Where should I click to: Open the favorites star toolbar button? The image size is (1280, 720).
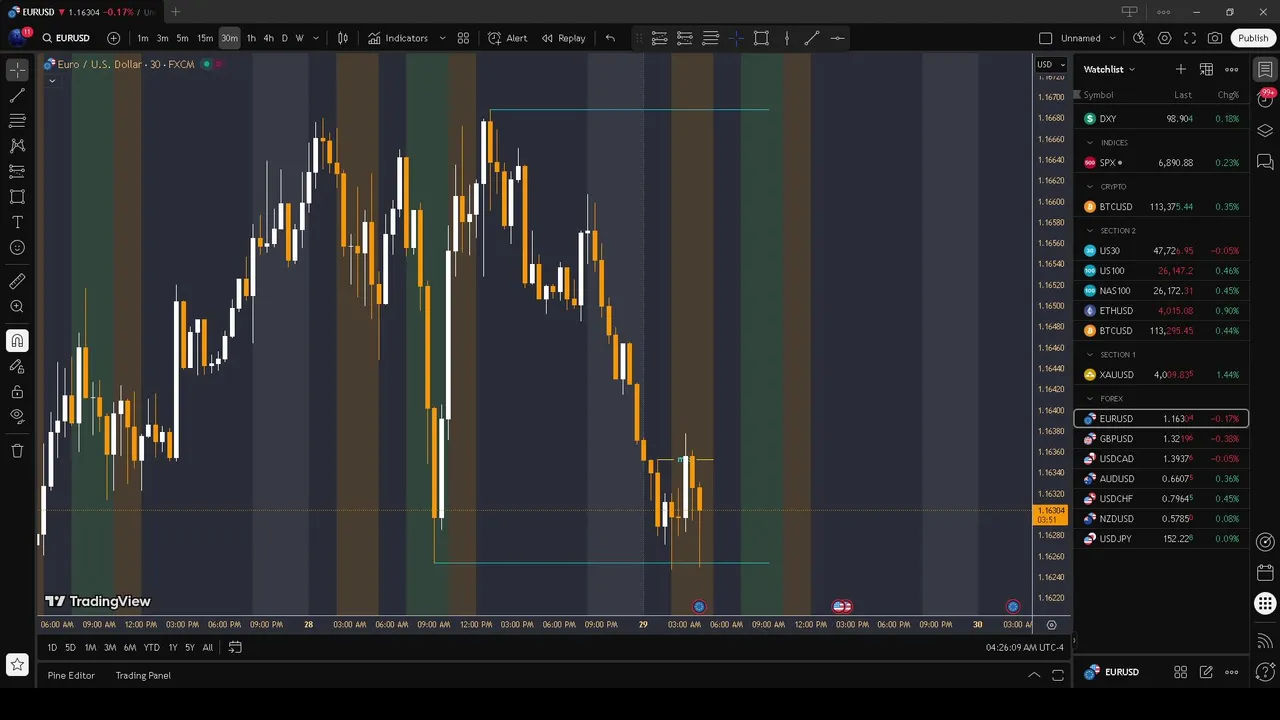click(x=17, y=664)
